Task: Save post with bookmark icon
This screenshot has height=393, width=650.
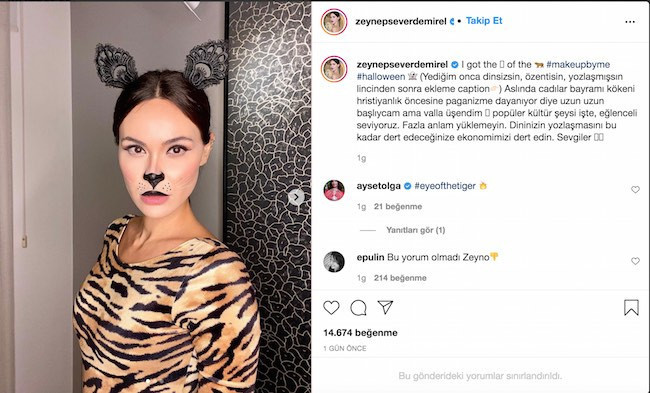Action: click(x=631, y=308)
